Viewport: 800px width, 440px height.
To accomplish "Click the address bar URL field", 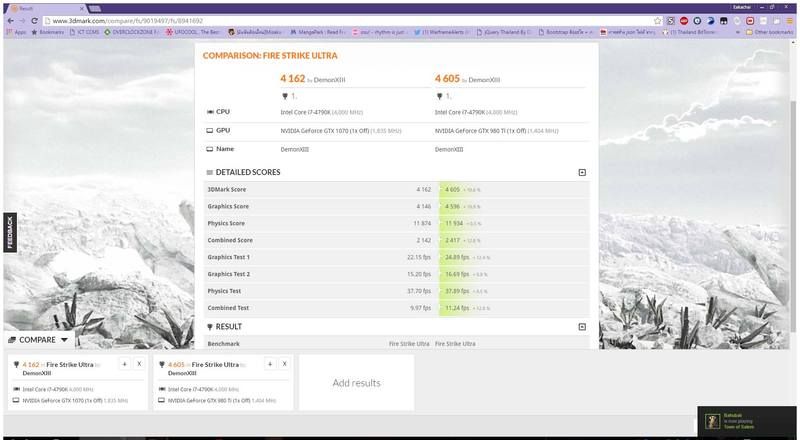I will 347,21.
